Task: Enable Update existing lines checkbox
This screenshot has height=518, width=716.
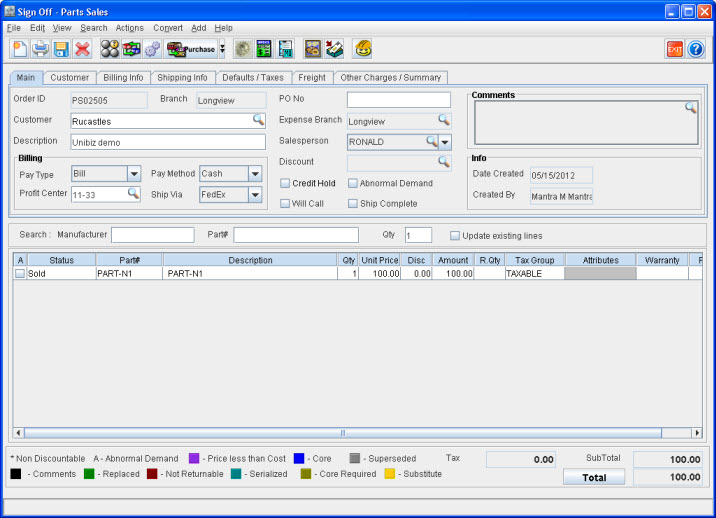Action: click(455, 236)
